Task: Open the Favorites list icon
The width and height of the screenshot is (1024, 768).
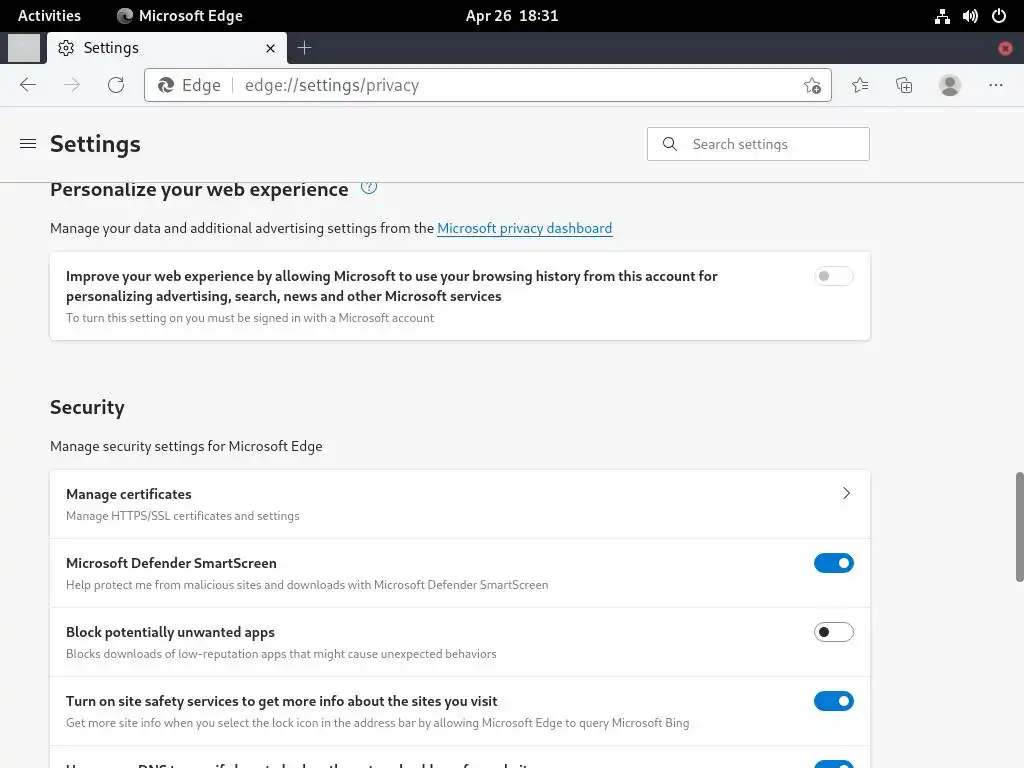Action: [x=860, y=85]
